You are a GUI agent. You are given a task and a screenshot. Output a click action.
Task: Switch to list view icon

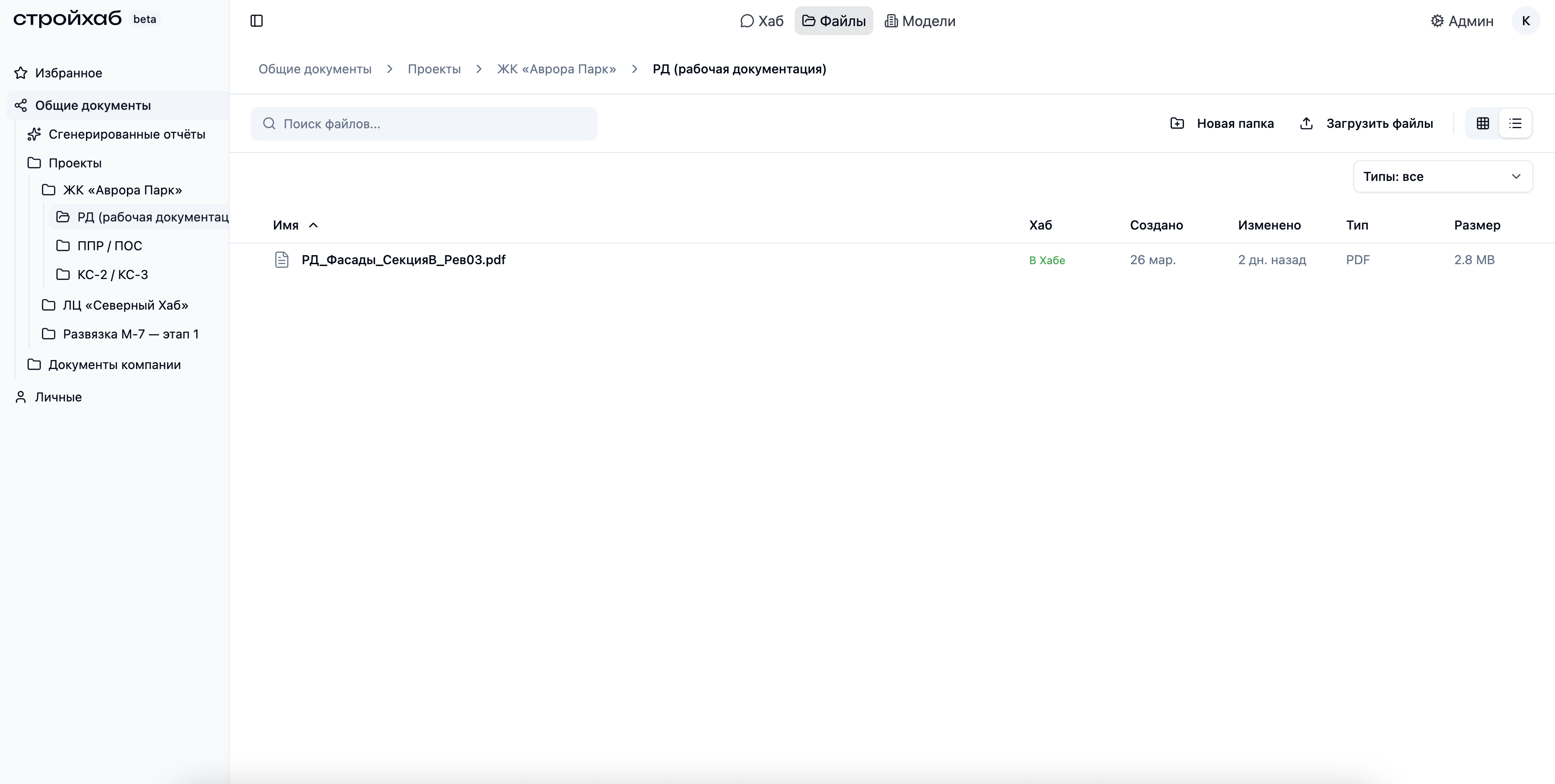coord(1515,124)
